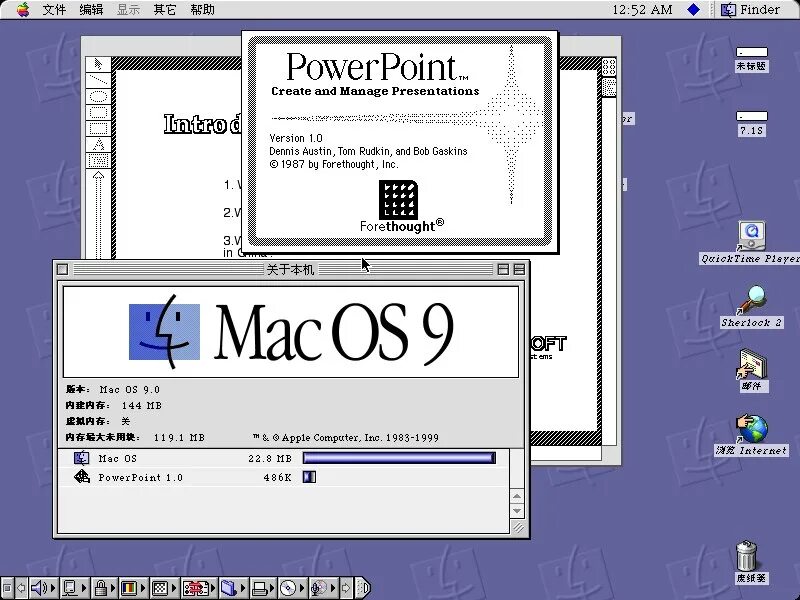Click the PowerPoint 1.0 memory usage bar
This screenshot has width=800, height=600.
[309, 477]
